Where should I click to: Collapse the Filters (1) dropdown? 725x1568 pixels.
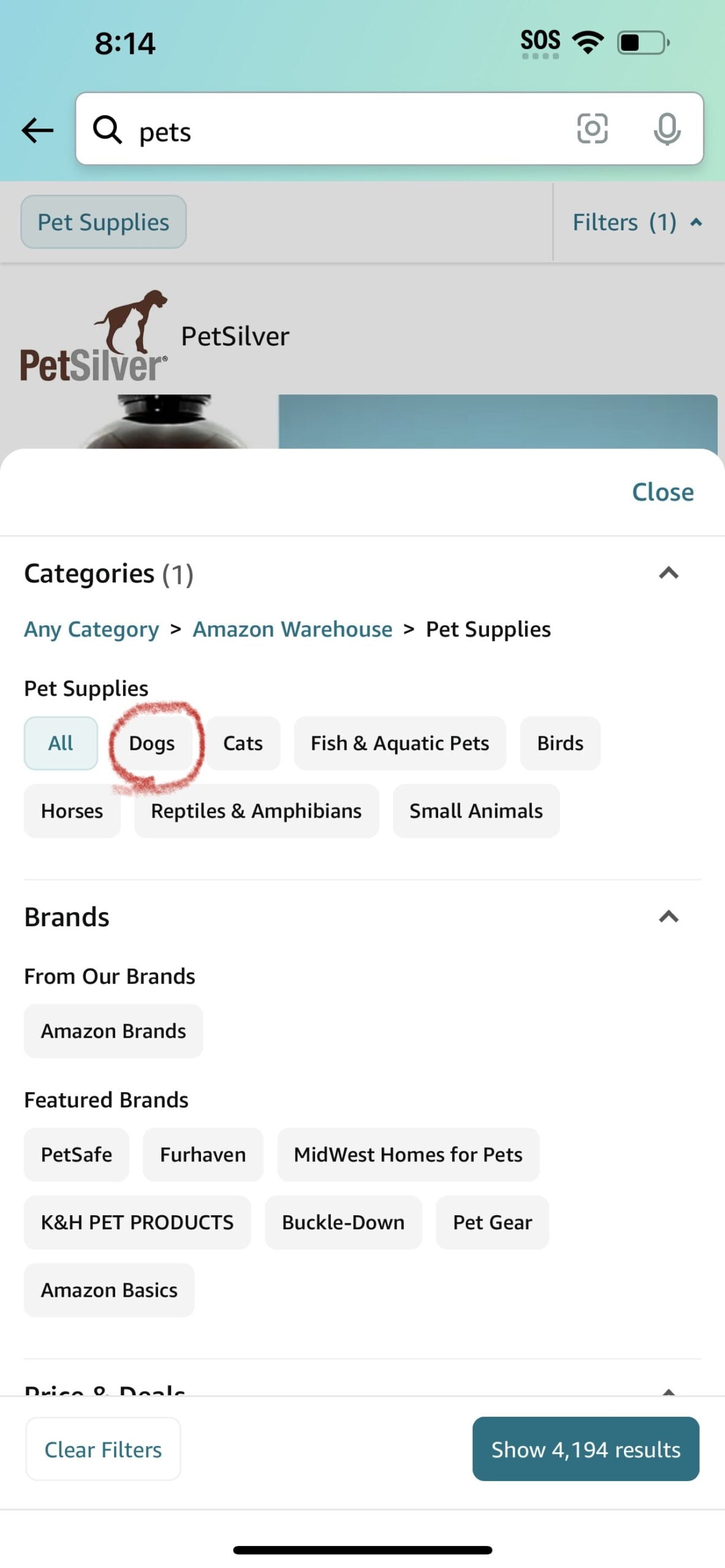point(637,222)
